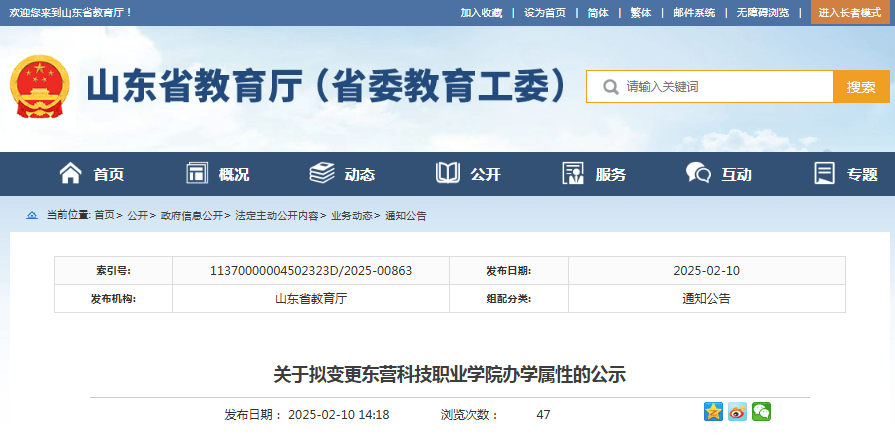Click the open book icon beside 公开
The height and width of the screenshot is (441, 895).
click(x=448, y=173)
